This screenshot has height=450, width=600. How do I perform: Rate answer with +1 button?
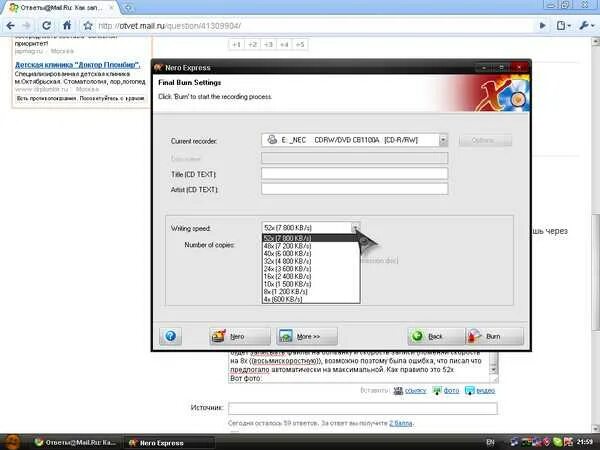click(236, 44)
